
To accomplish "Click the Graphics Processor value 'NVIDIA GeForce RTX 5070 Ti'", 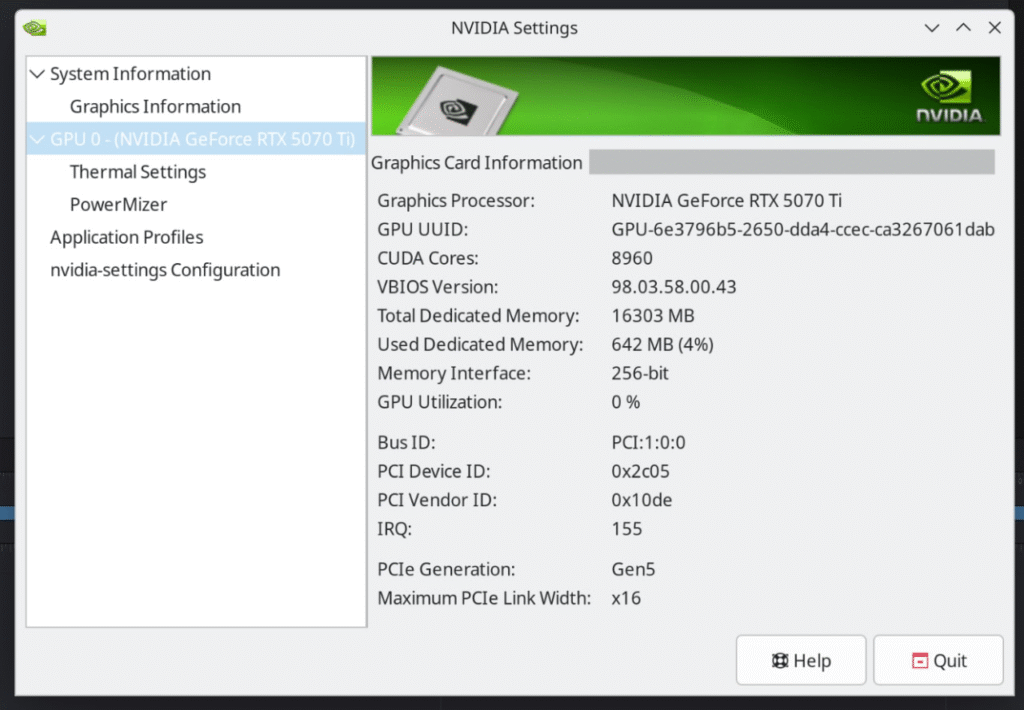I will tap(726, 201).
